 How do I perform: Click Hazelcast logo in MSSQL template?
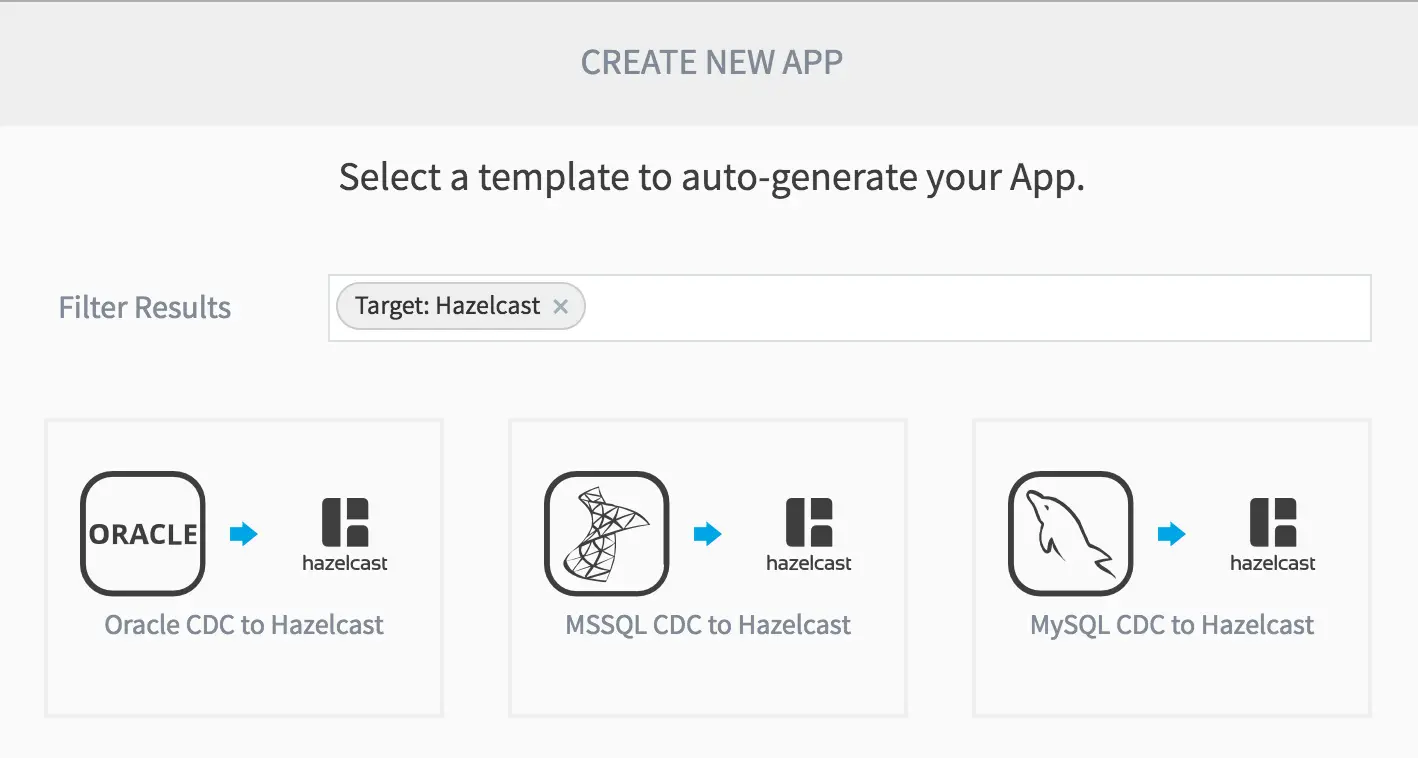pyautogui.click(x=809, y=534)
